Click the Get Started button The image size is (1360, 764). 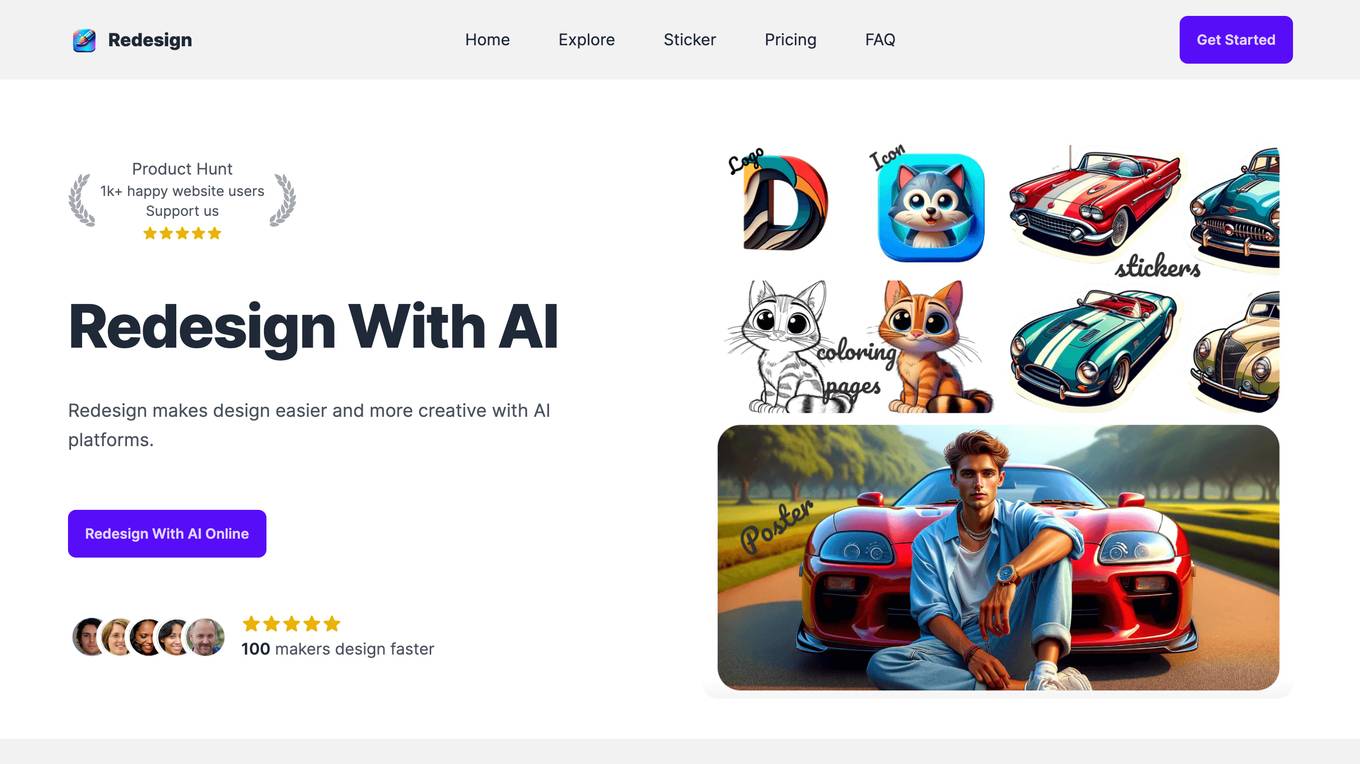1236,40
